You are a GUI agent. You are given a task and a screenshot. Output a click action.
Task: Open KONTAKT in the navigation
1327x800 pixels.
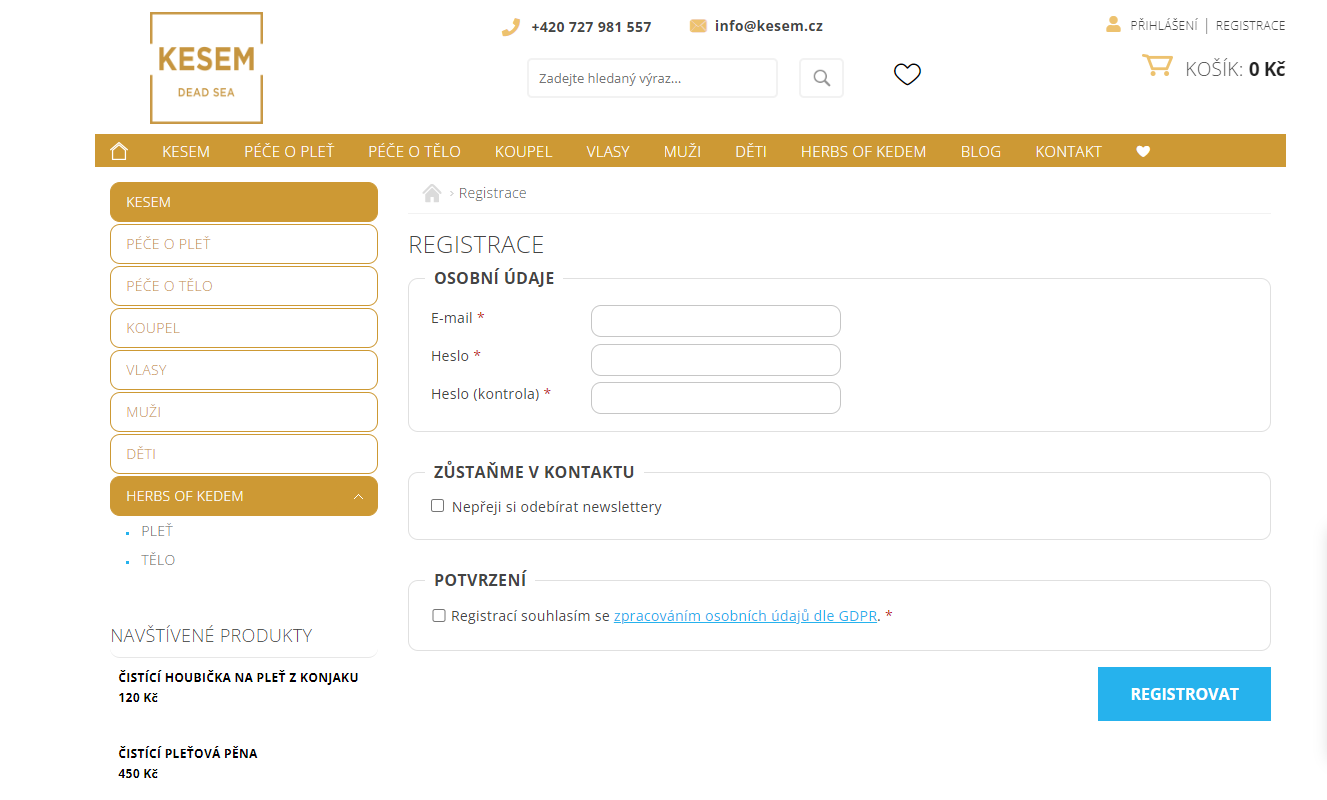click(1068, 152)
